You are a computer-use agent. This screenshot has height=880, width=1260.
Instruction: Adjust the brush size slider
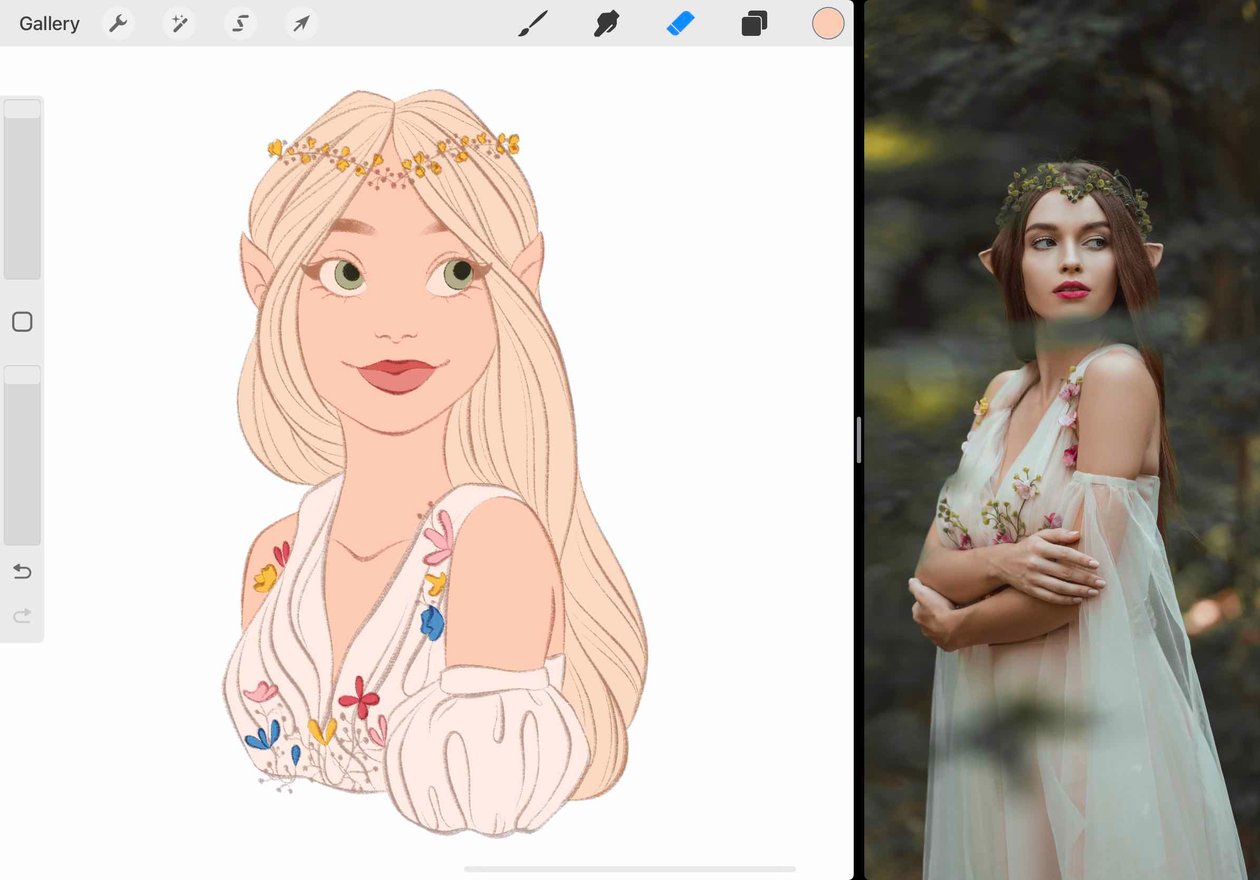22,189
